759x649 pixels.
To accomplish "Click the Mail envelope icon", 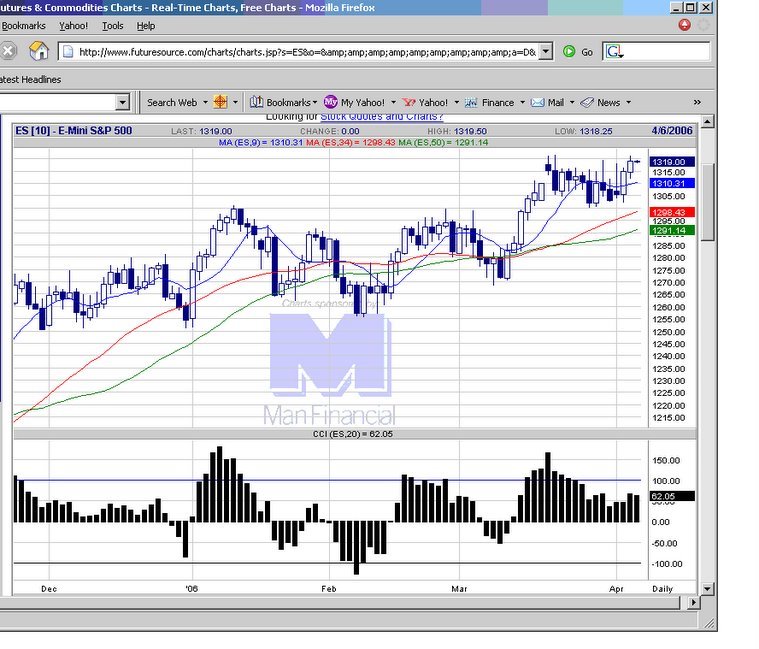I will pyautogui.click(x=537, y=103).
